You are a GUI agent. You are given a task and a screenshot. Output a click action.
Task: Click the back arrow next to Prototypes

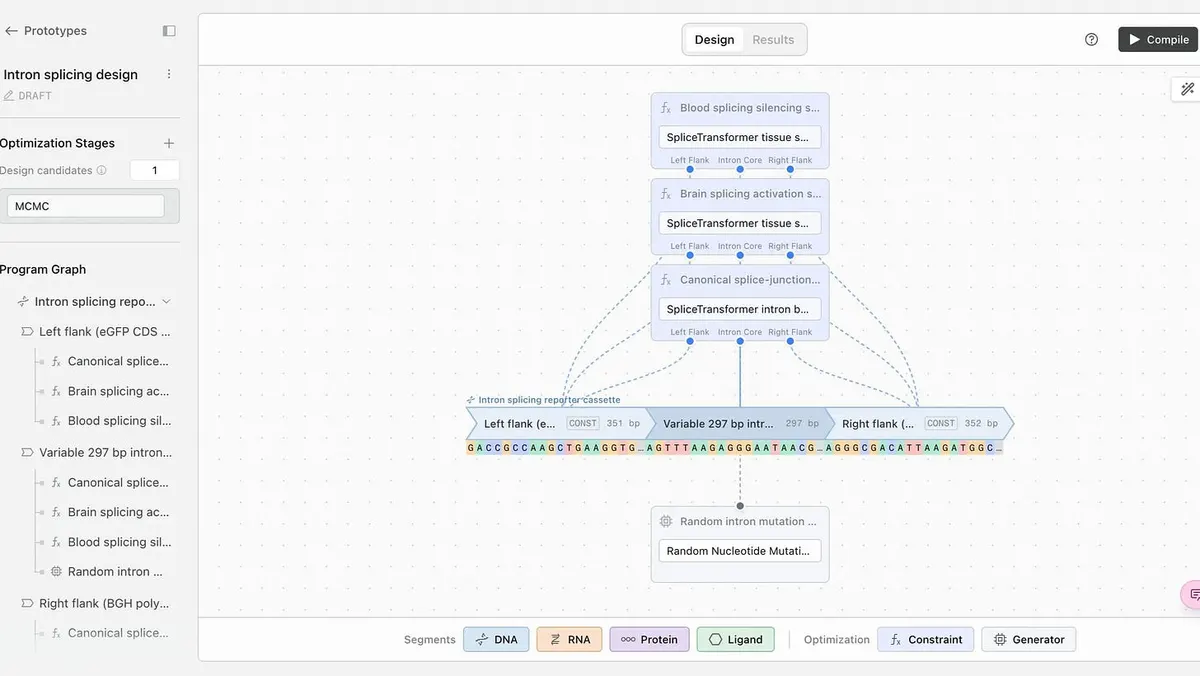[x=11, y=31]
